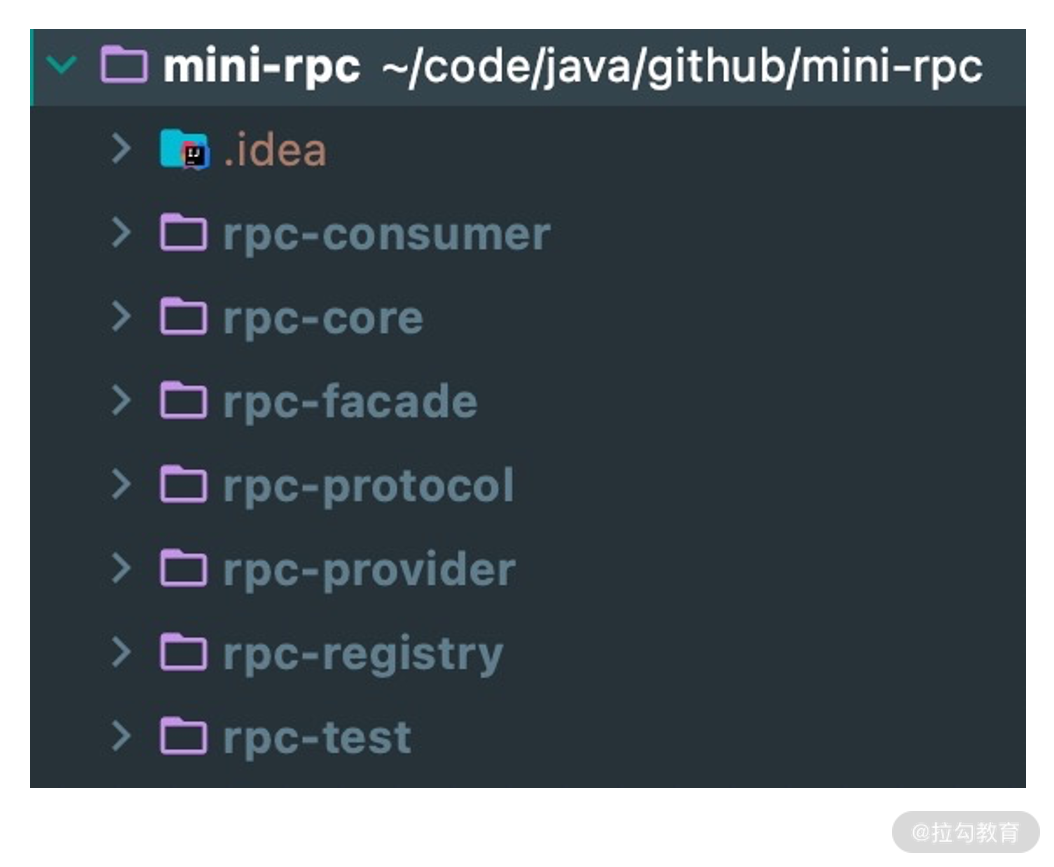Click the rpc-facade module folder icon
Image resolution: width=1054 pixels, height=867 pixels.
pyautogui.click(x=183, y=402)
